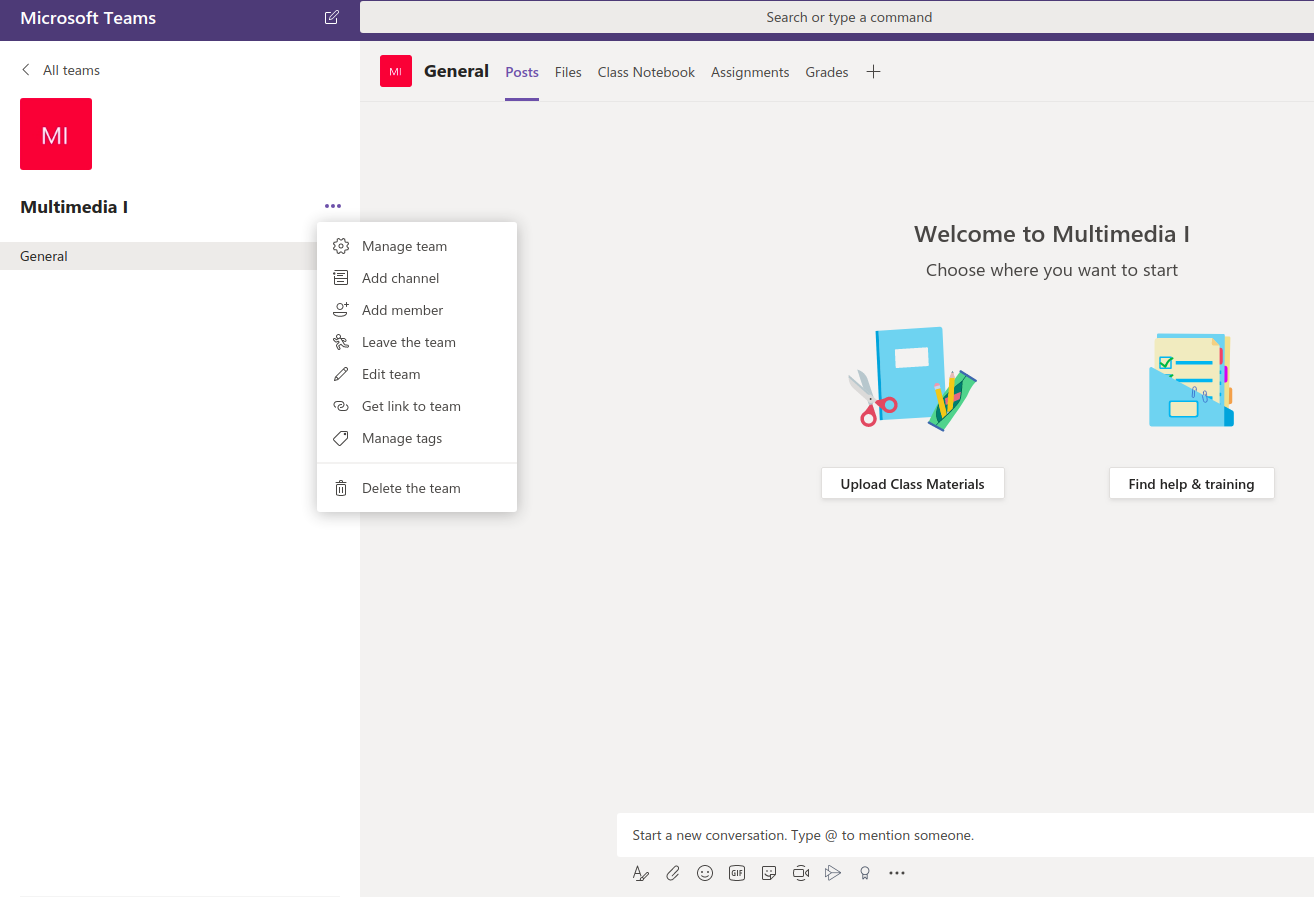This screenshot has height=897, width=1314.
Task: Click the new chat compose icon
Action: (332, 18)
